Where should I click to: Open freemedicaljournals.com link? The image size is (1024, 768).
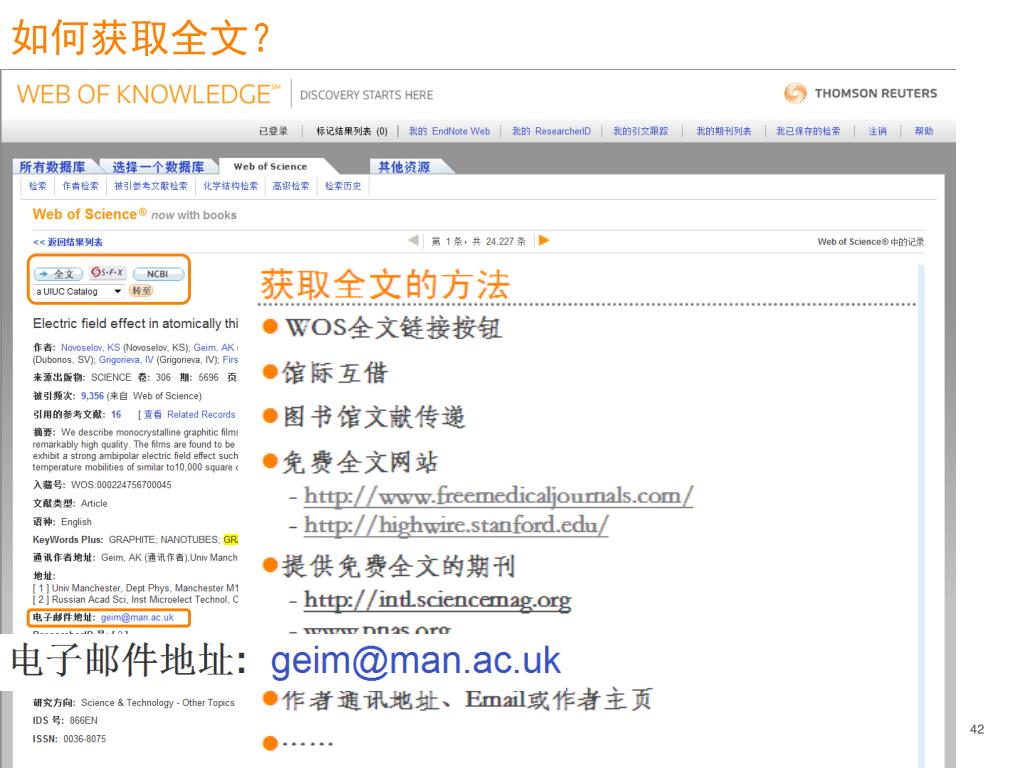[x=498, y=496]
